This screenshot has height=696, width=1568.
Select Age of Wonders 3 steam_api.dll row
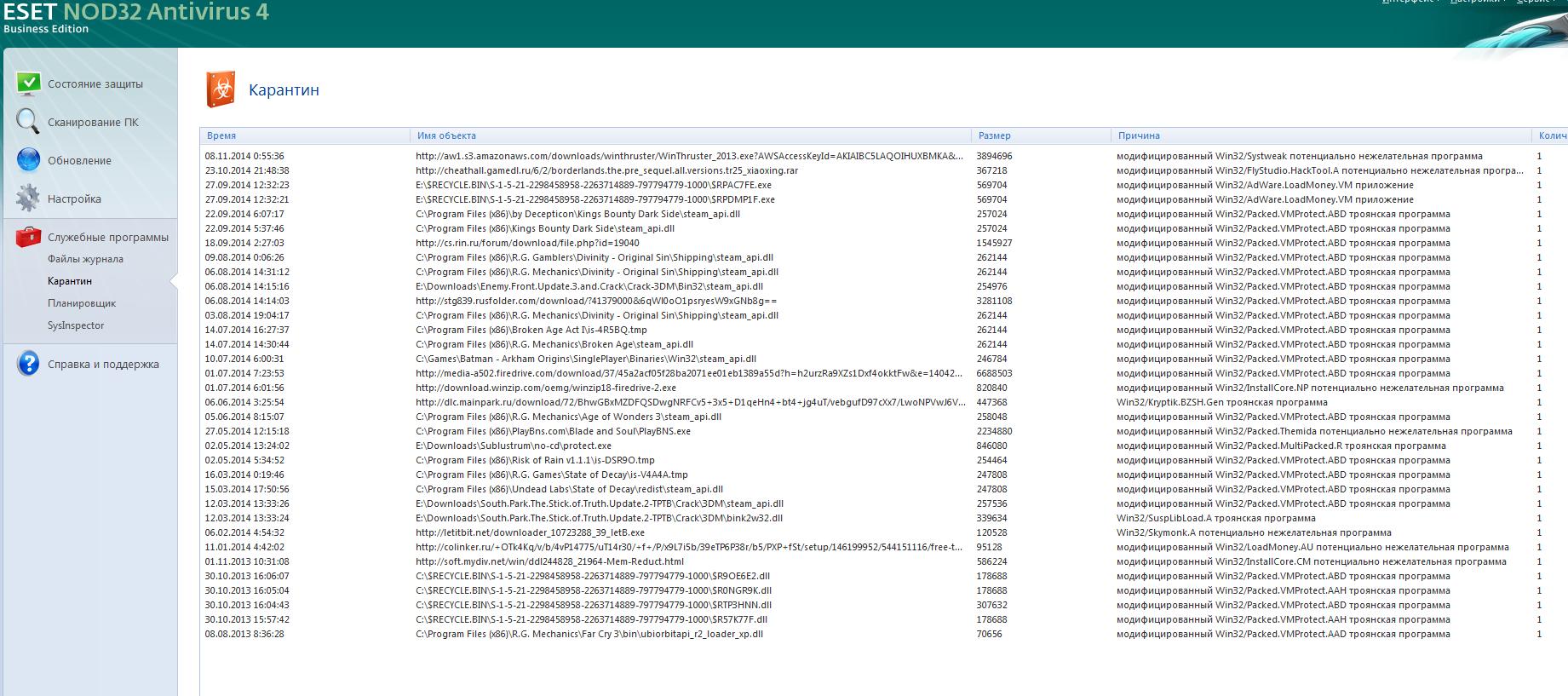[884, 417]
